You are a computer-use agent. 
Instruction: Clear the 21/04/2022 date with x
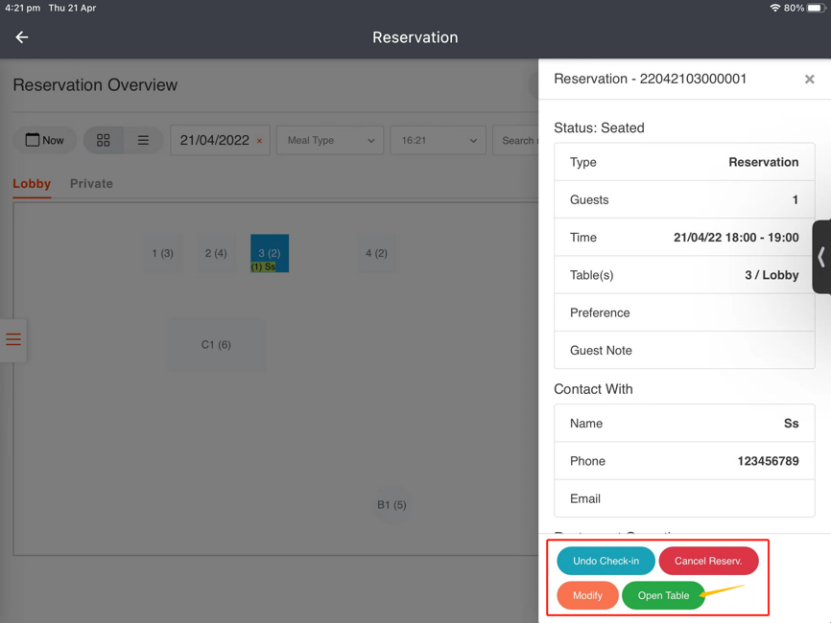coord(260,141)
